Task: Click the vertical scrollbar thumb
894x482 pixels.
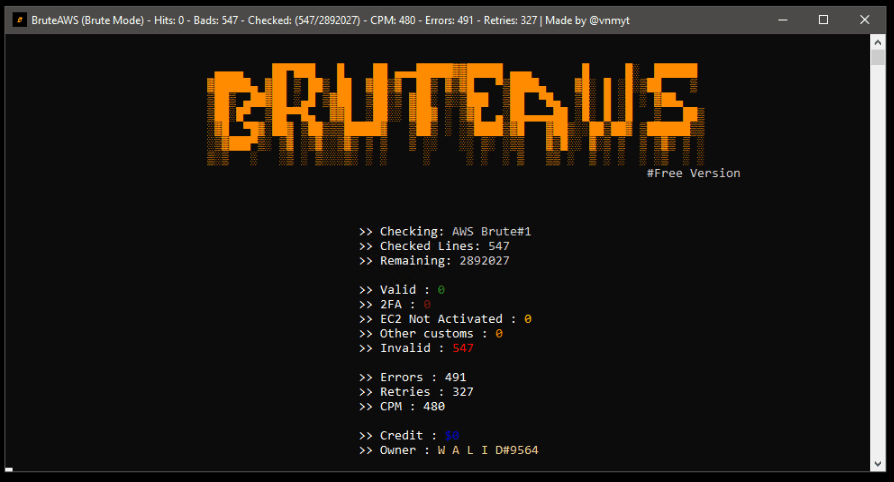Action: coord(877,58)
